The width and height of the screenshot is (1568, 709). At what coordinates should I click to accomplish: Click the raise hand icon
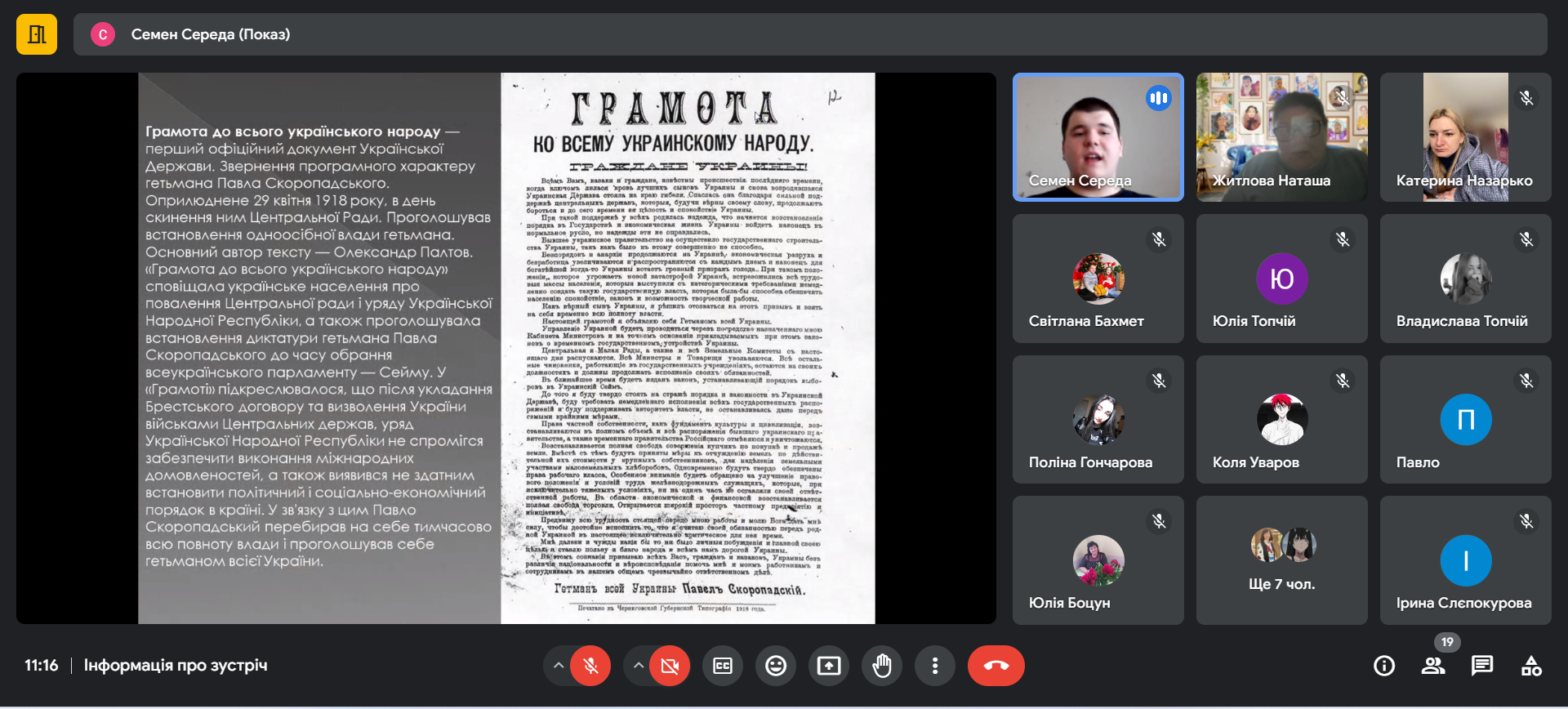[x=881, y=666]
